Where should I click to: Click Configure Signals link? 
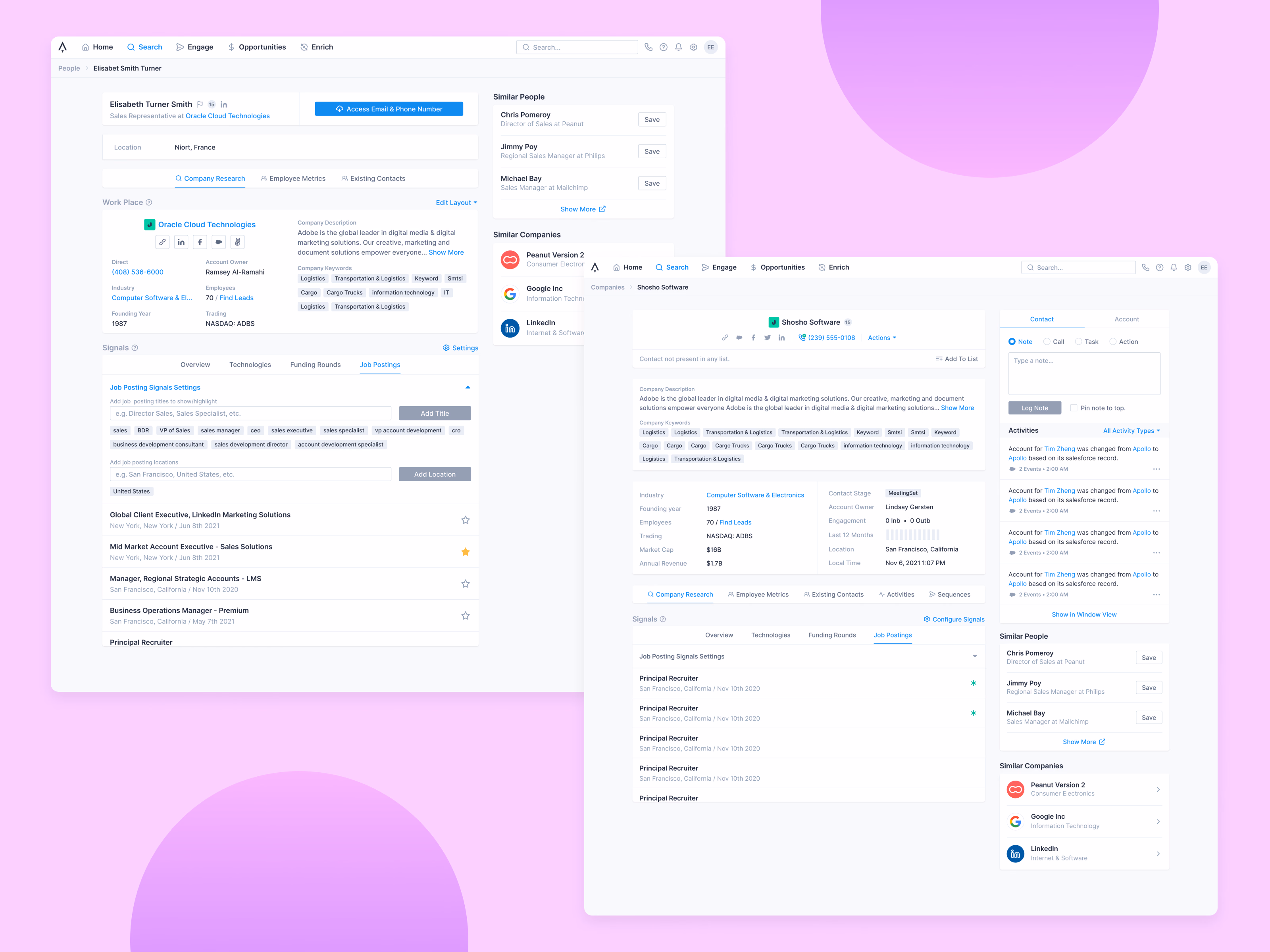pos(954,619)
